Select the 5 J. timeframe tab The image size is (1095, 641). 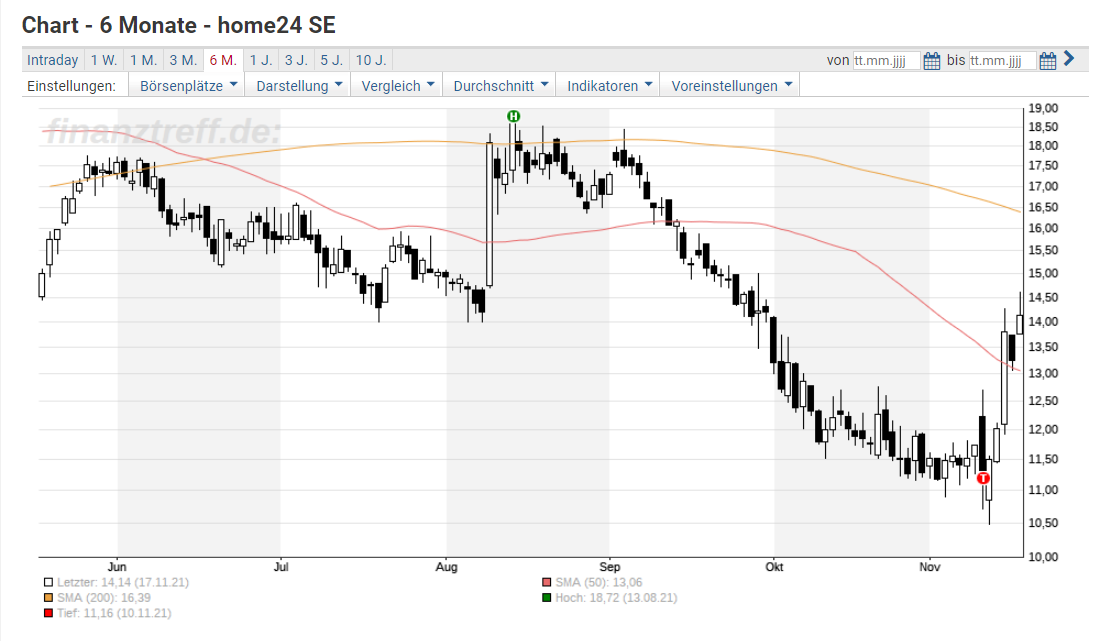pyautogui.click(x=332, y=60)
